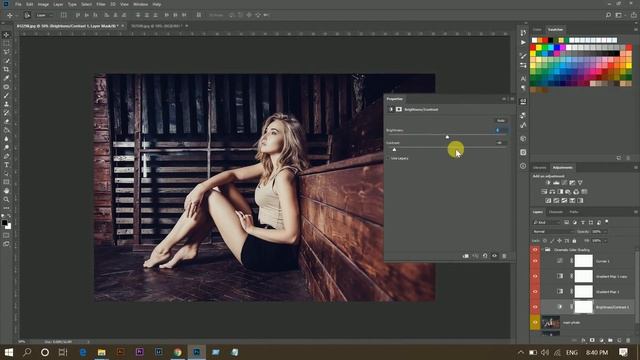640x360 pixels.
Task: Open the blending mode Normal dropdown
Action: [552, 231]
